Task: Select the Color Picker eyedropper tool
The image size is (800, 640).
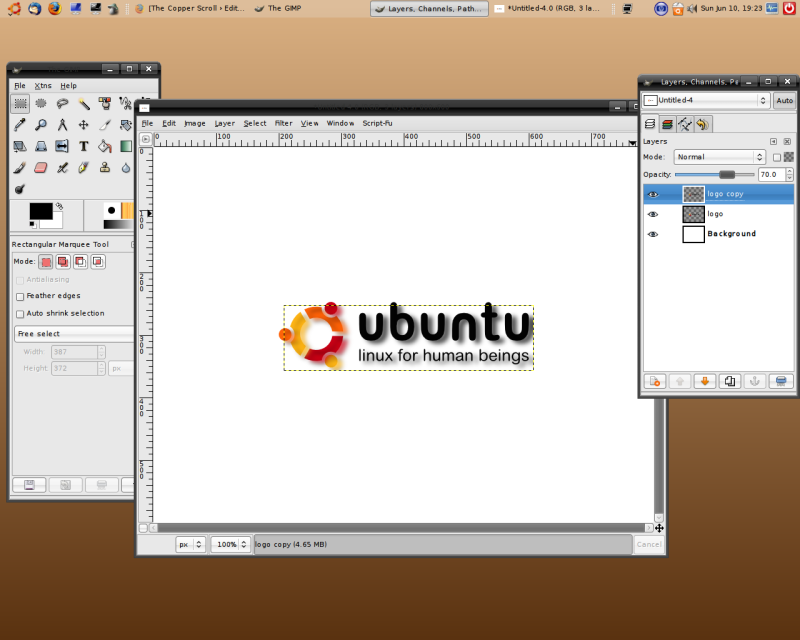Action: [x=20, y=125]
